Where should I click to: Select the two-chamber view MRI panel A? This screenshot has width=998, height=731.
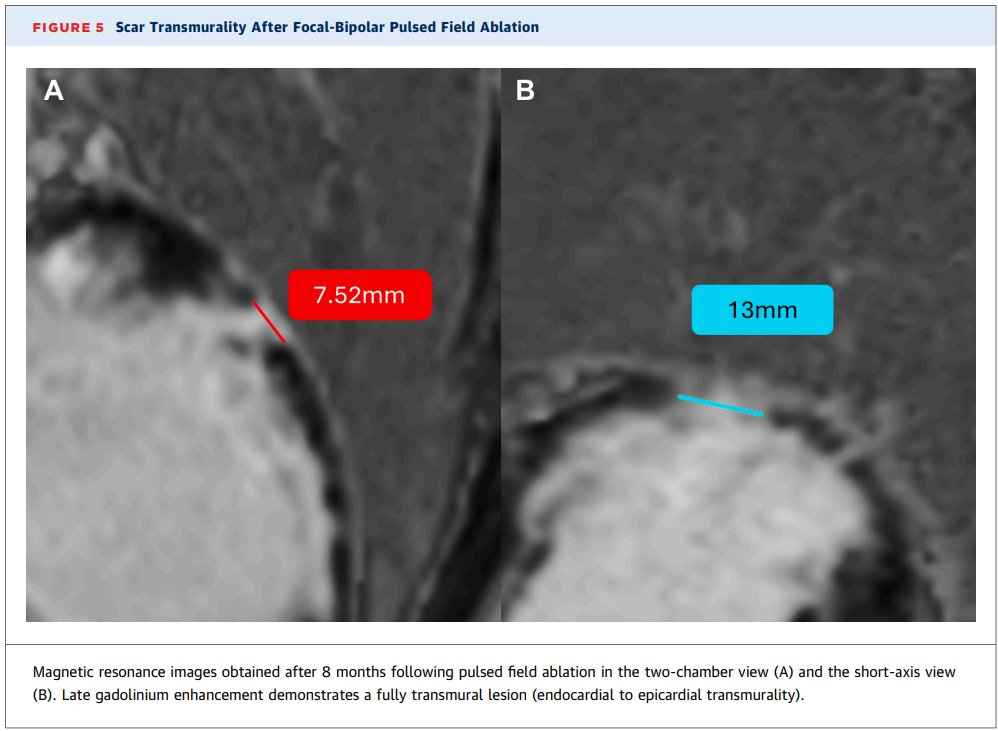click(264, 345)
